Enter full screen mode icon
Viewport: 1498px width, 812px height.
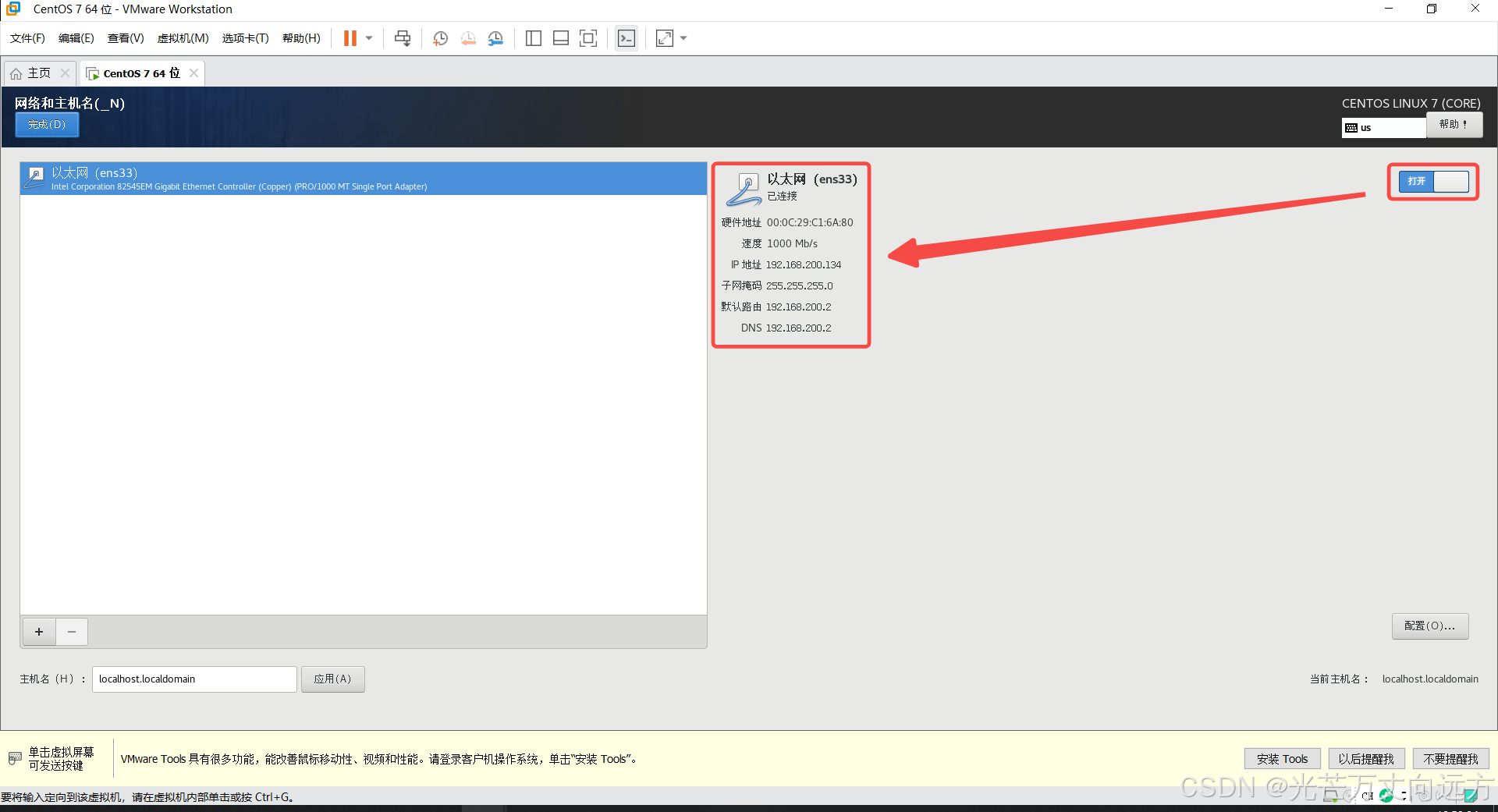click(x=588, y=38)
